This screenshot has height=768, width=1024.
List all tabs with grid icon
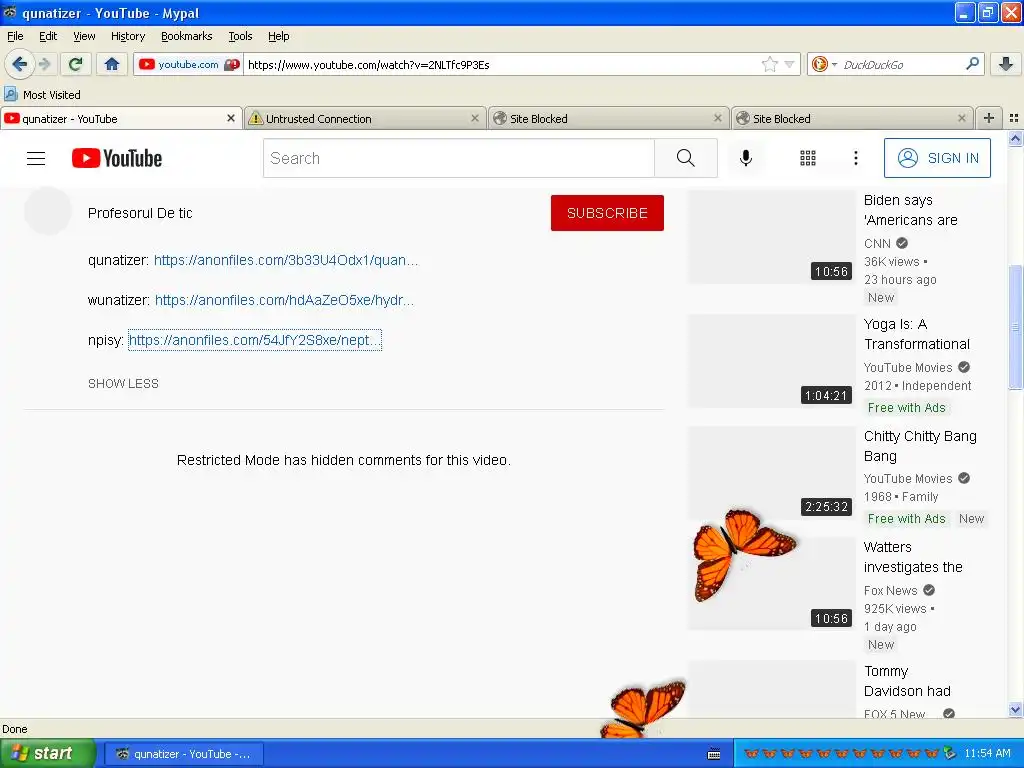click(x=1014, y=118)
